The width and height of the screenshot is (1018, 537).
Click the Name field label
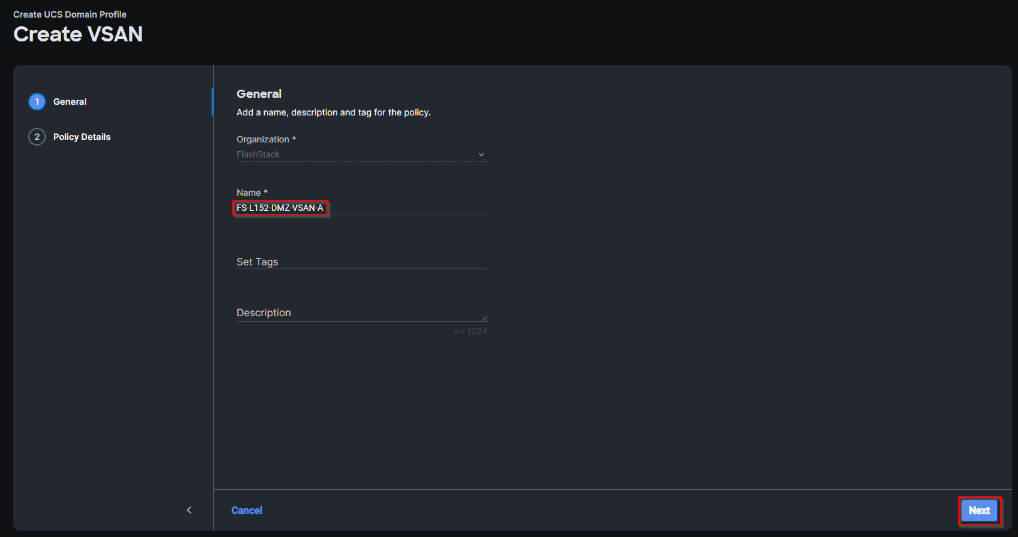(x=251, y=192)
